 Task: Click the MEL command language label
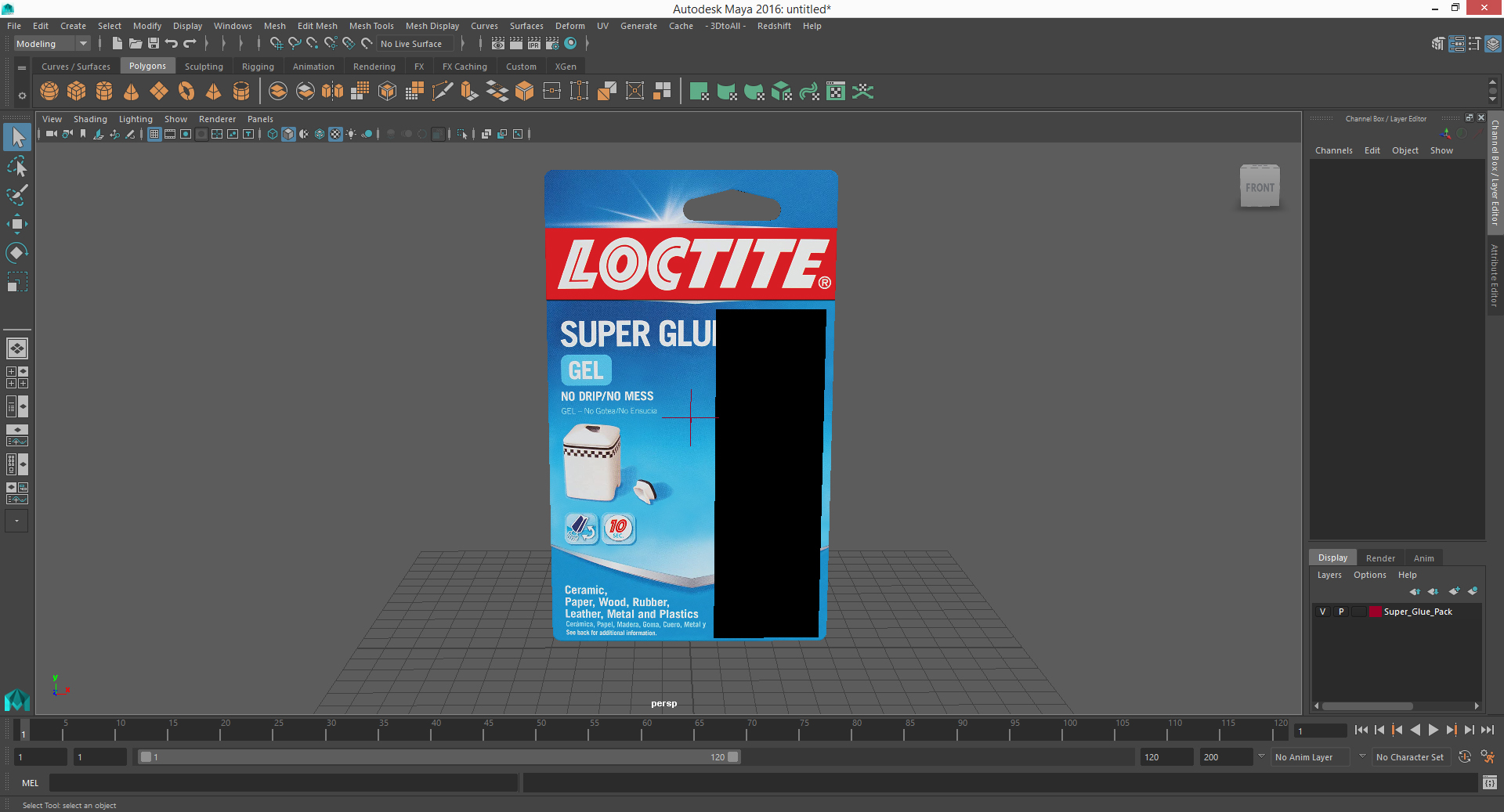point(30,783)
